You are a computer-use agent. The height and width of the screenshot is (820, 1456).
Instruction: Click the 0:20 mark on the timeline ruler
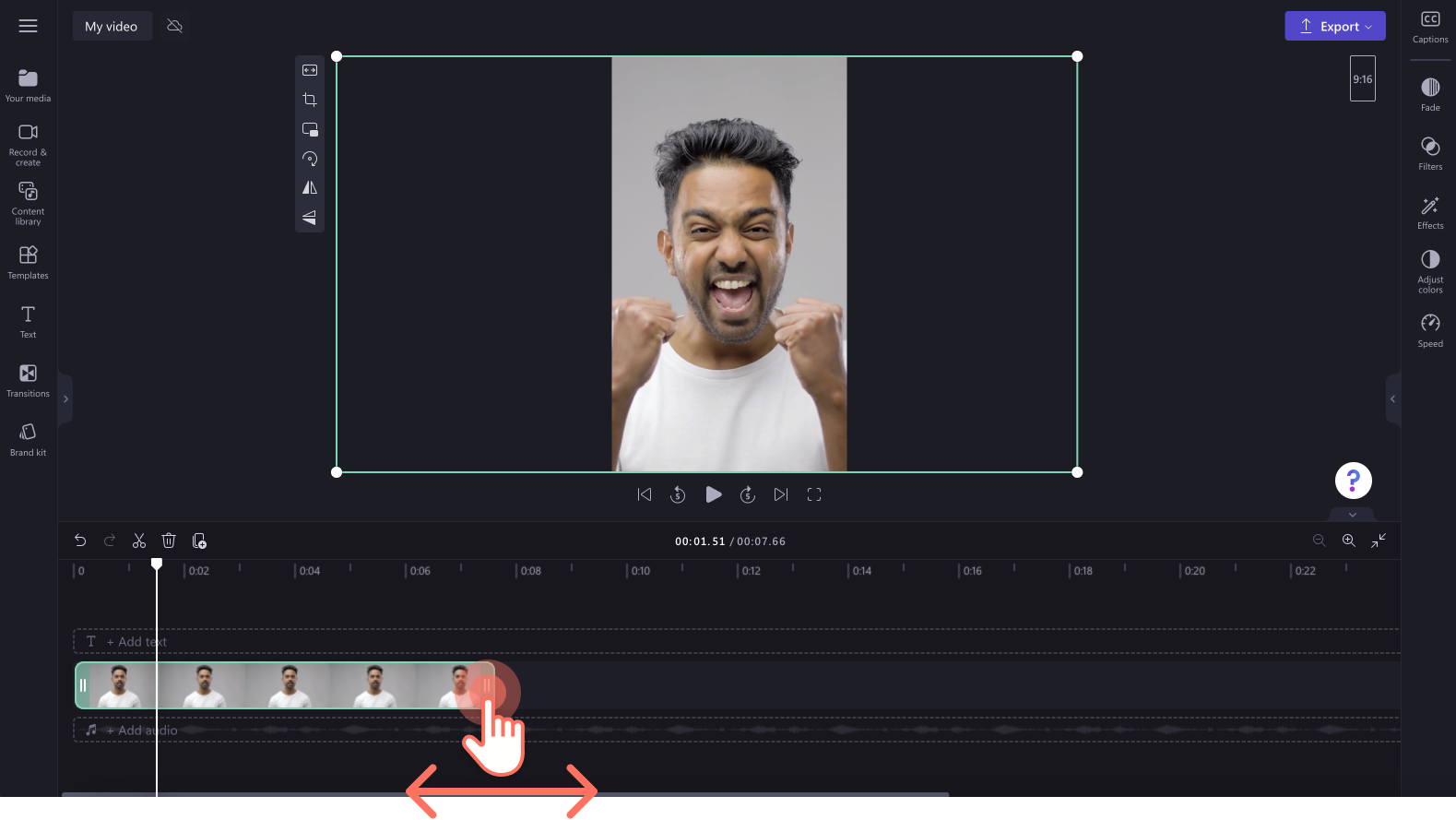(x=1194, y=571)
